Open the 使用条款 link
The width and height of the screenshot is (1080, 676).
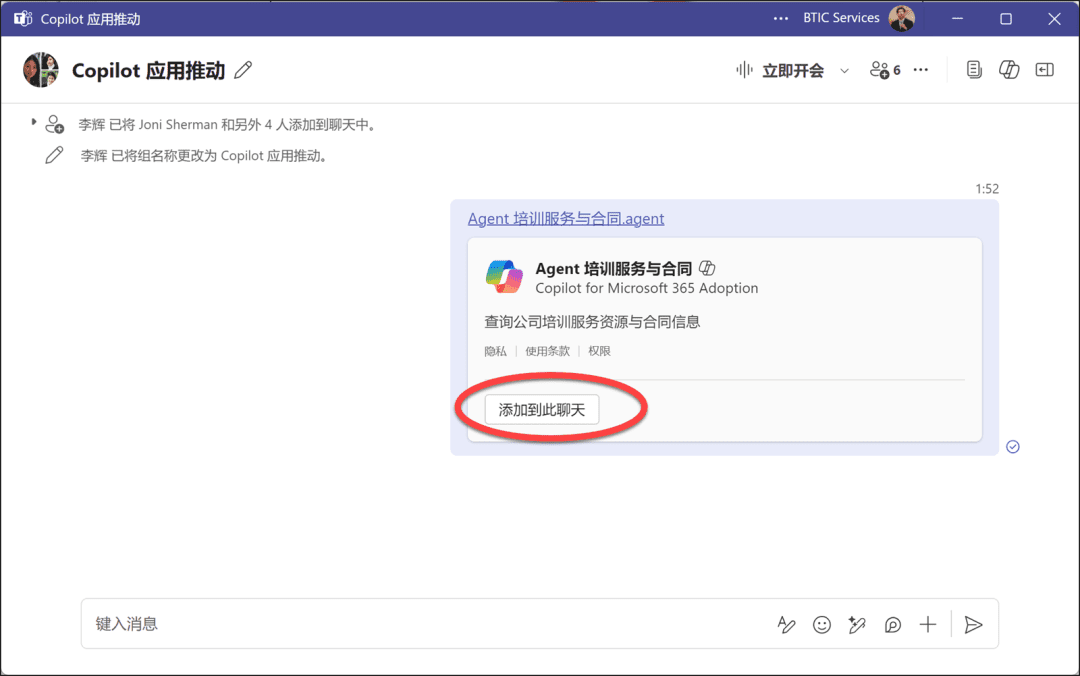click(x=548, y=351)
